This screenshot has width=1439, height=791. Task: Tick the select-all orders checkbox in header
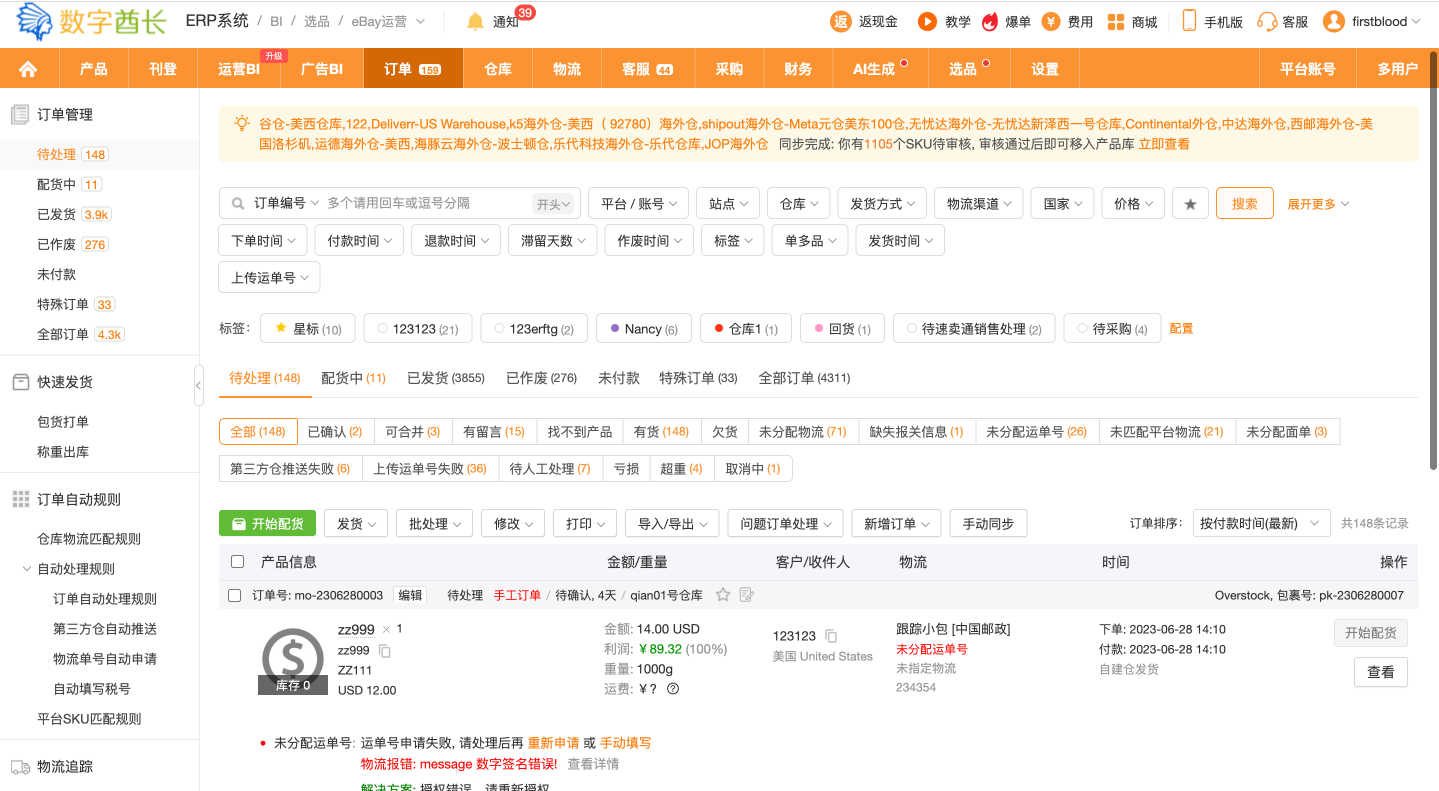(x=237, y=562)
